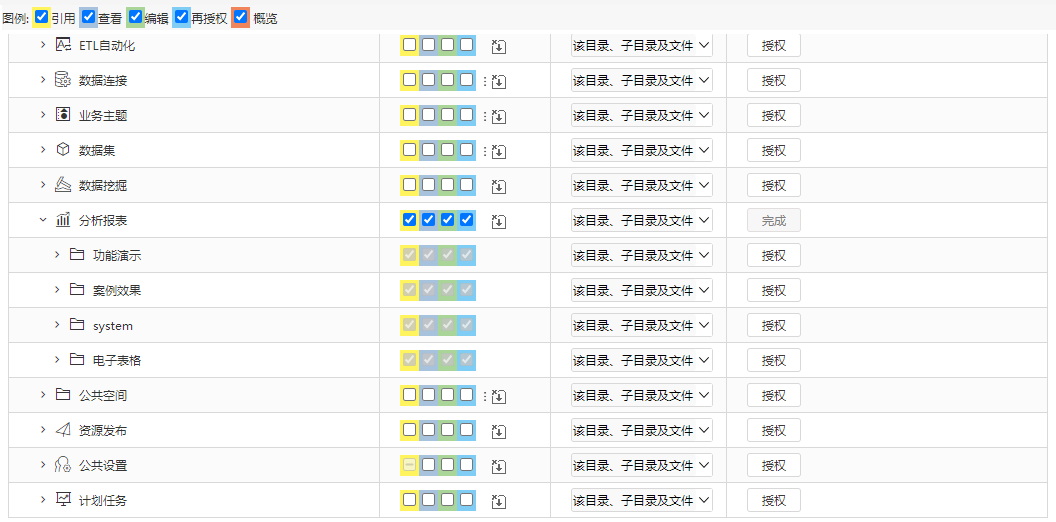The width and height of the screenshot is (1056, 522).
Task: Check the green 编辑 box for 数据集
Action: pyautogui.click(x=447, y=150)
